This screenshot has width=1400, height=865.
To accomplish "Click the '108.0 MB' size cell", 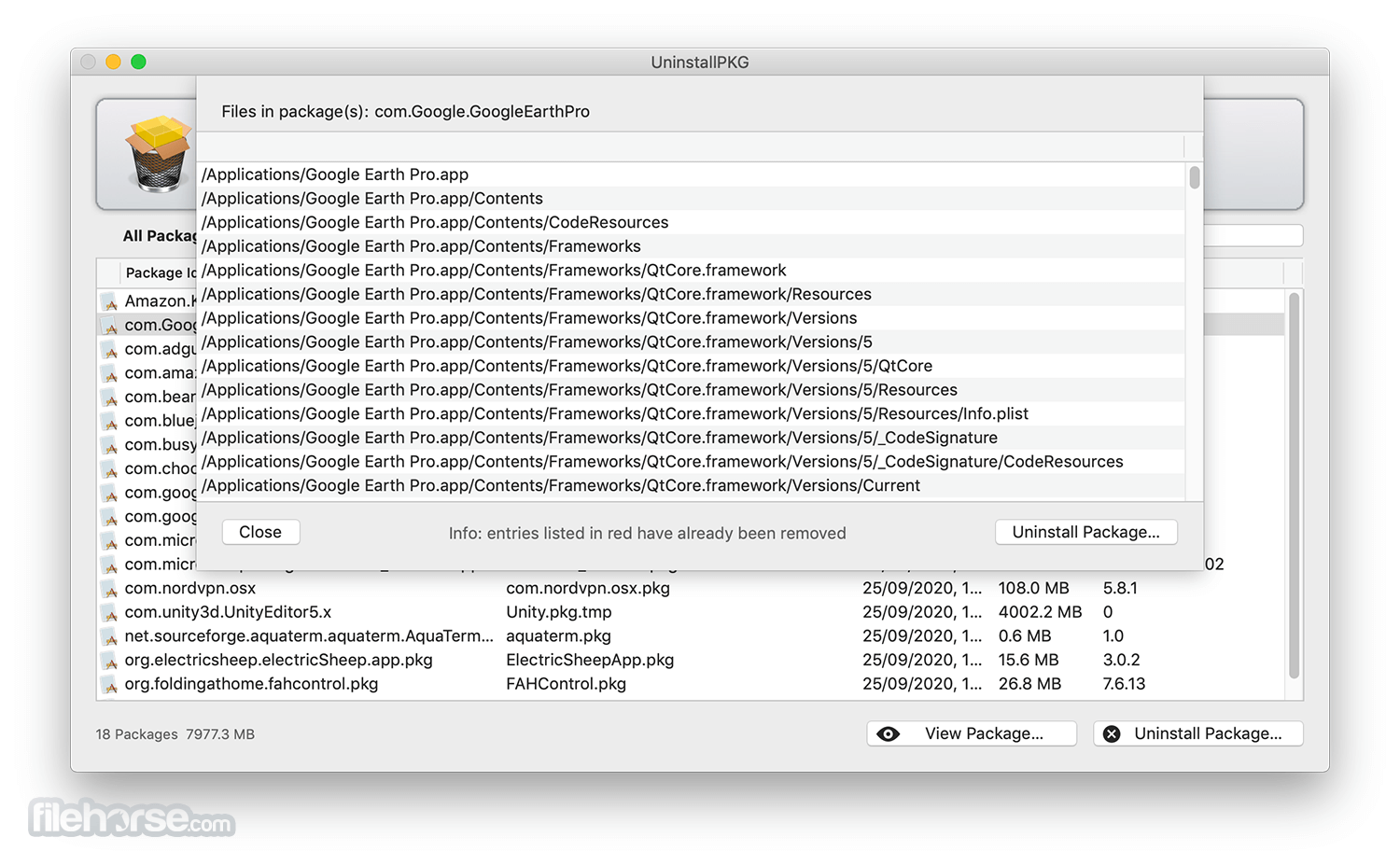I will coord(1034,589).
